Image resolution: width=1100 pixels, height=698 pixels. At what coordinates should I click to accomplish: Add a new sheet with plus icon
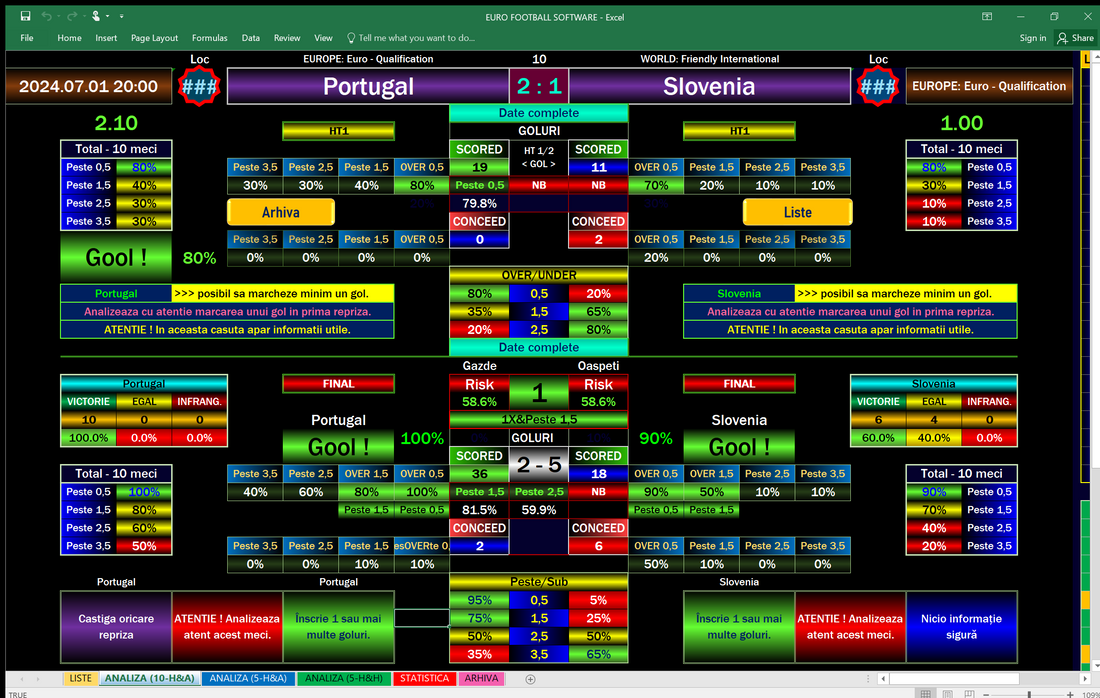(x=530, y=679)
